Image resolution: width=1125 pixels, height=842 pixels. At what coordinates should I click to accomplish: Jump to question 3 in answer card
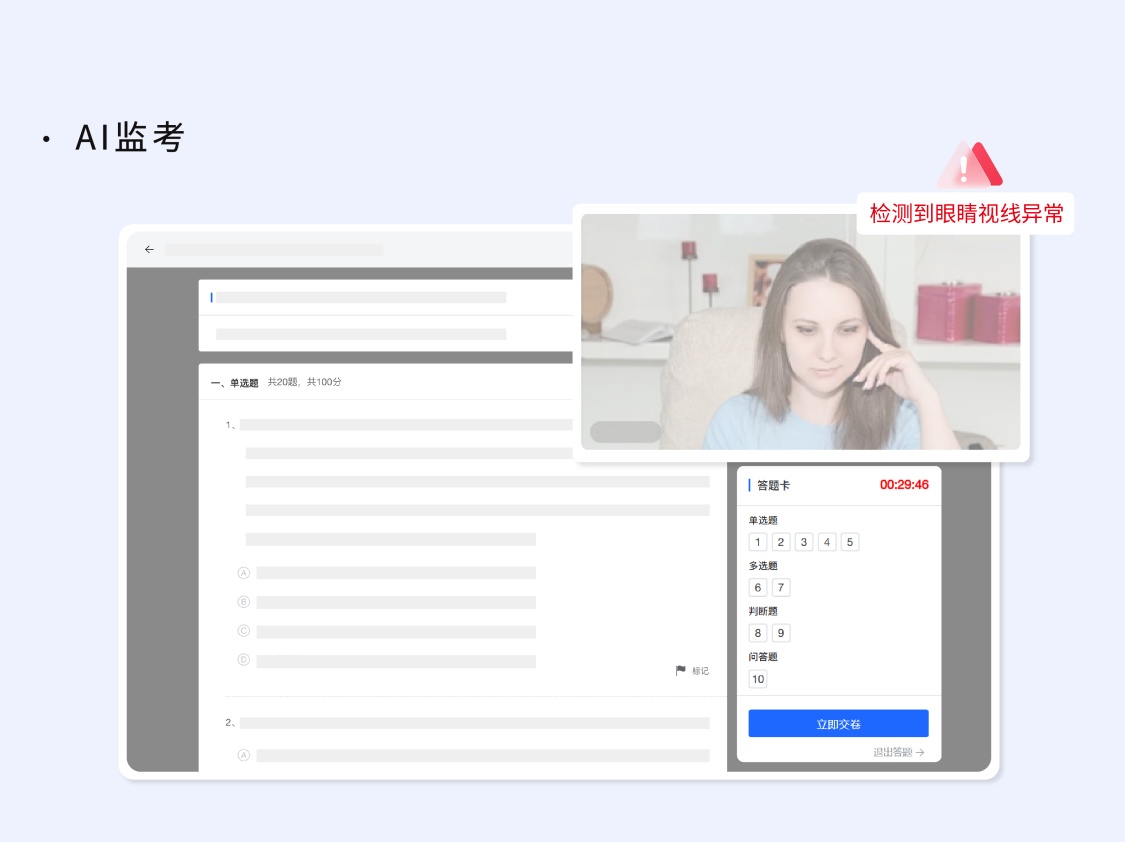[804, 542]
